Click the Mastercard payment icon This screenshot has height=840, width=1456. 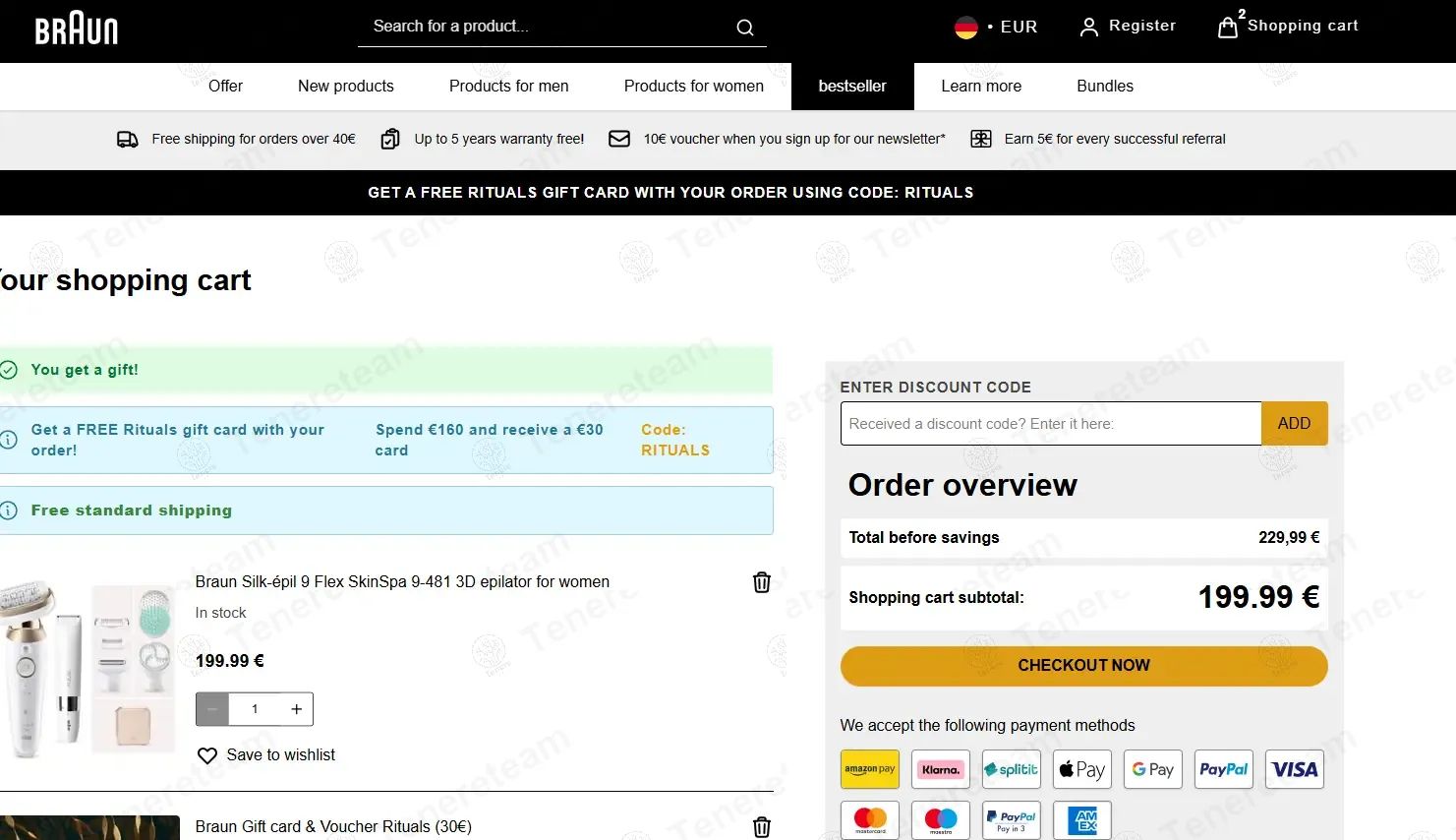coord(870,820)
